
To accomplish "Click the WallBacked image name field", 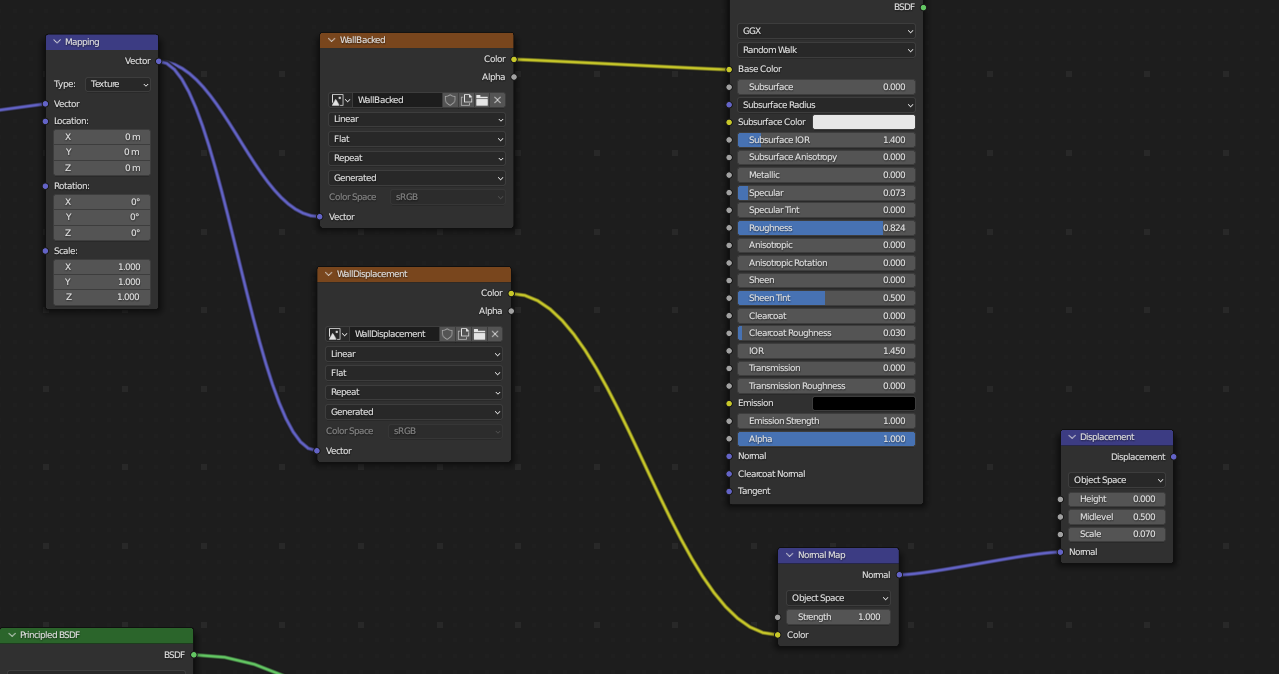I will 397,100.
